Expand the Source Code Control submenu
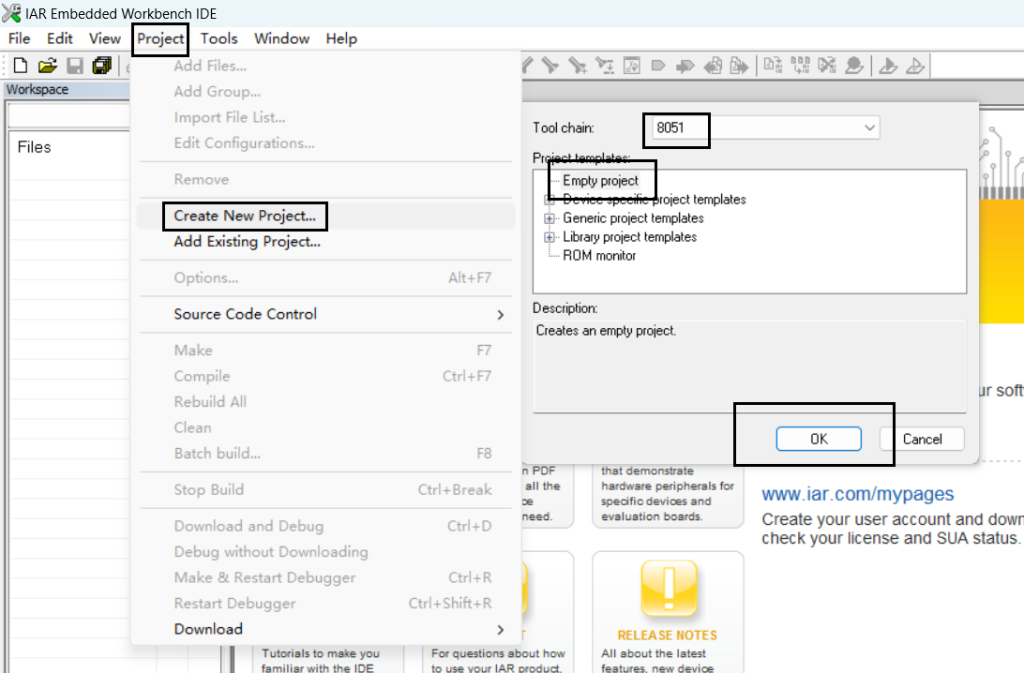 [x=500, y=314]
